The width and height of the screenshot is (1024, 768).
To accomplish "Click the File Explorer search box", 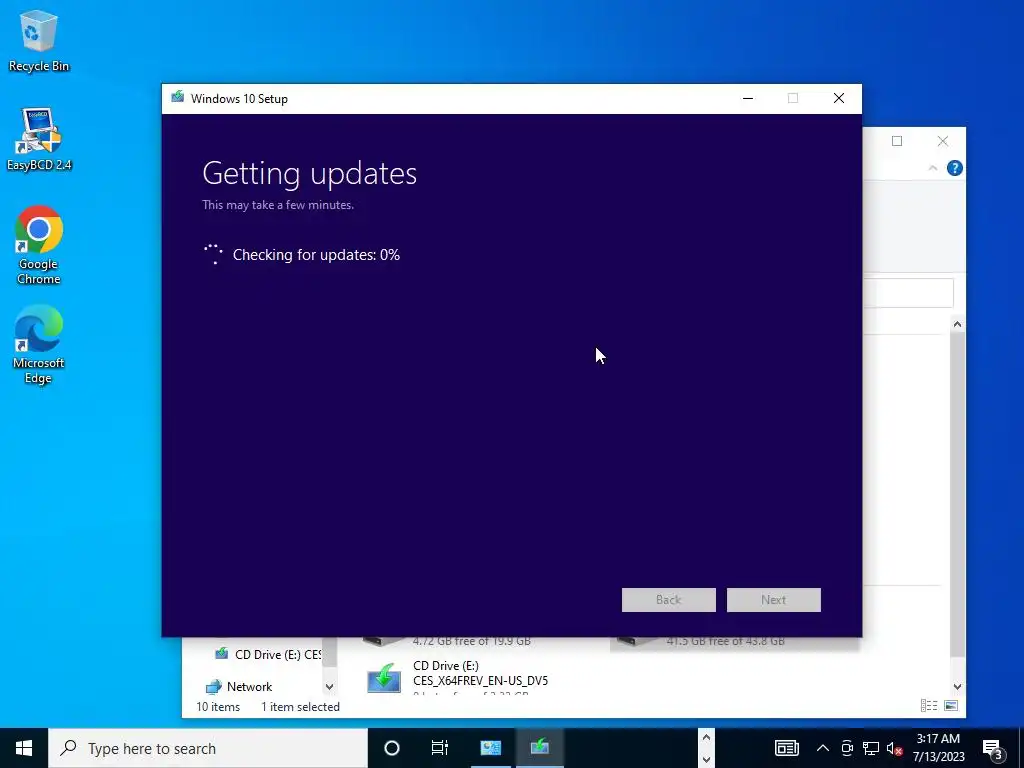I will click(x=908, y=293).
